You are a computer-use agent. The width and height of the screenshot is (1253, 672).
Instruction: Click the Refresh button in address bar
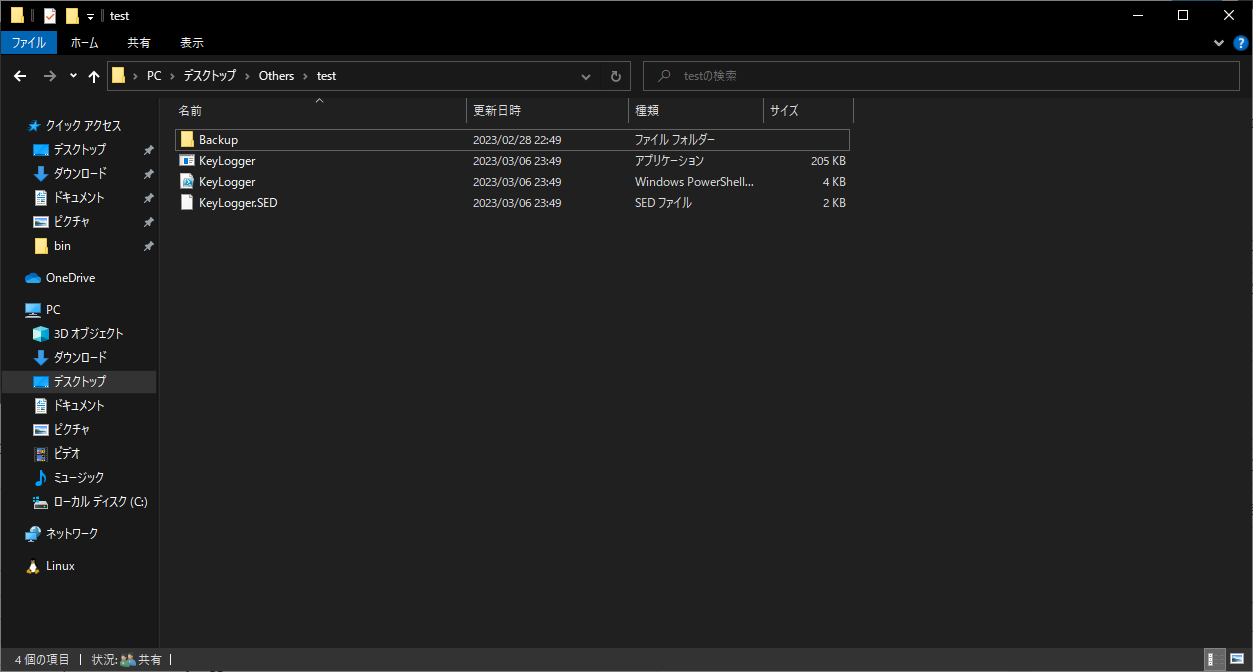tap(616, 76)
